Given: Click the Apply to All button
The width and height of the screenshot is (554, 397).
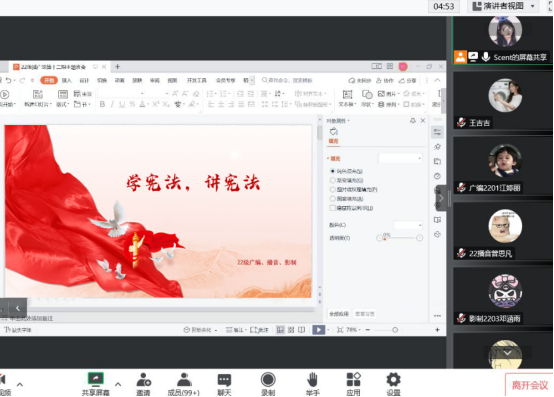Looking at the screenshot, I should click(x=339, y=314).
